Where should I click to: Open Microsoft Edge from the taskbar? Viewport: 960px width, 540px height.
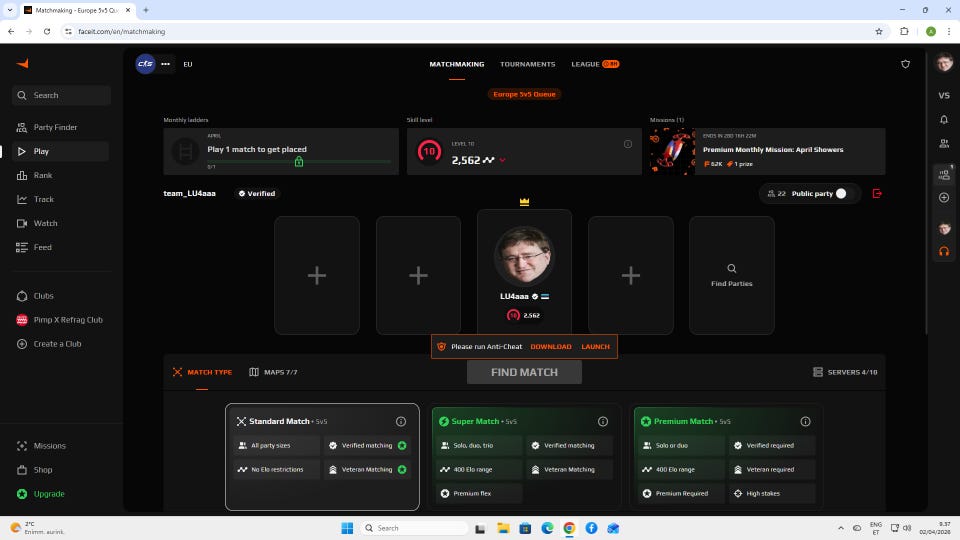547,528
